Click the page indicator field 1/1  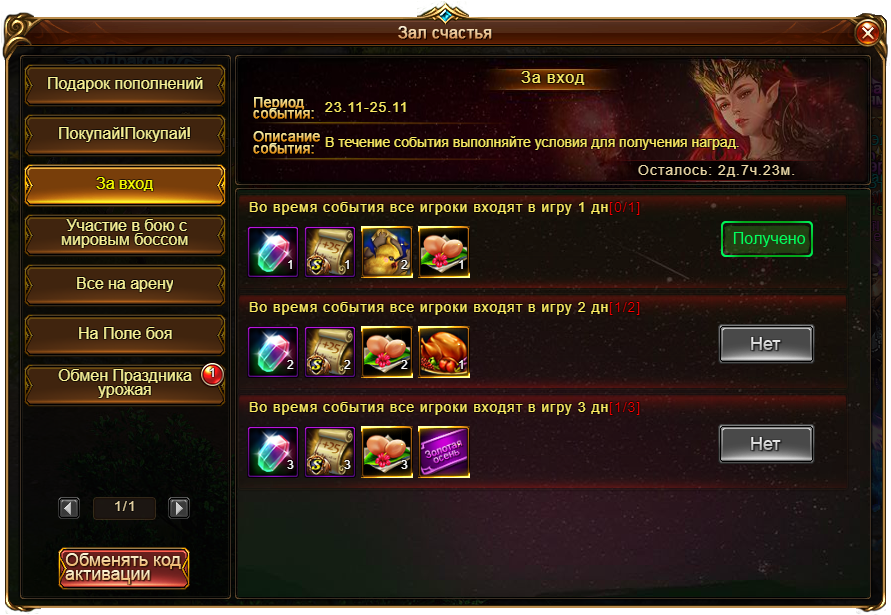point(124,507)
